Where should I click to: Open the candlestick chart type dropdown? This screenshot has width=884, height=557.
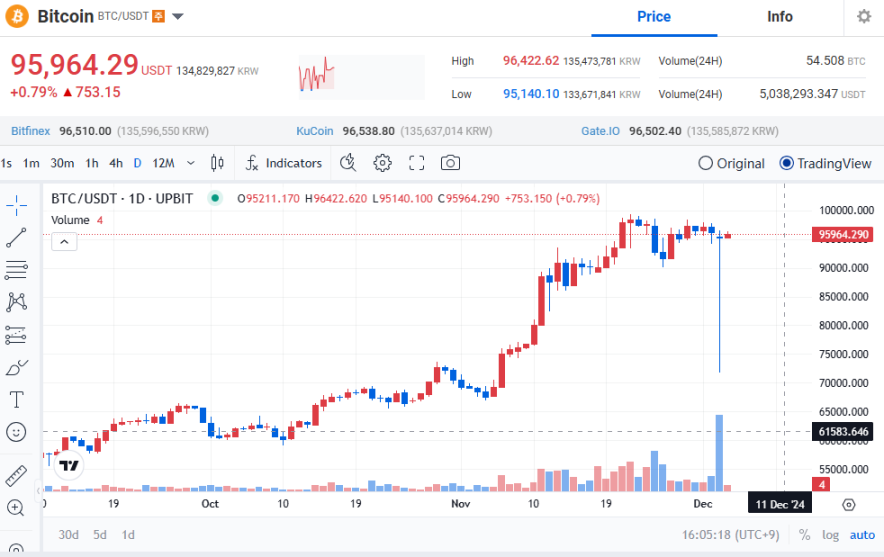217,163
